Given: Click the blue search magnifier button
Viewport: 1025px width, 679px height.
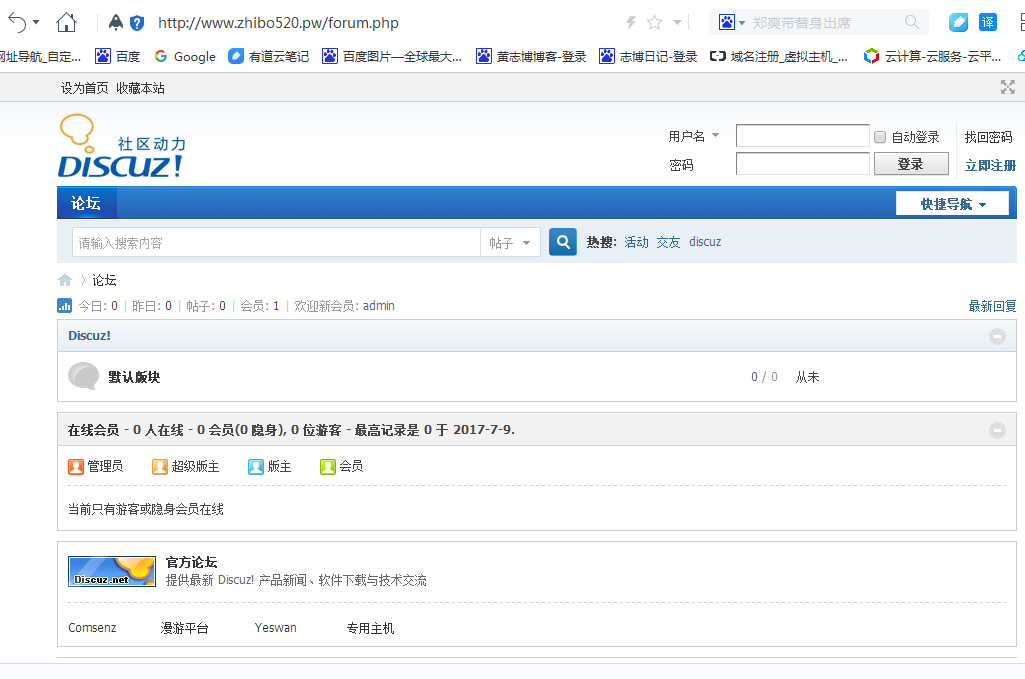Looking at the screenshot, I should tap(563, 242).
